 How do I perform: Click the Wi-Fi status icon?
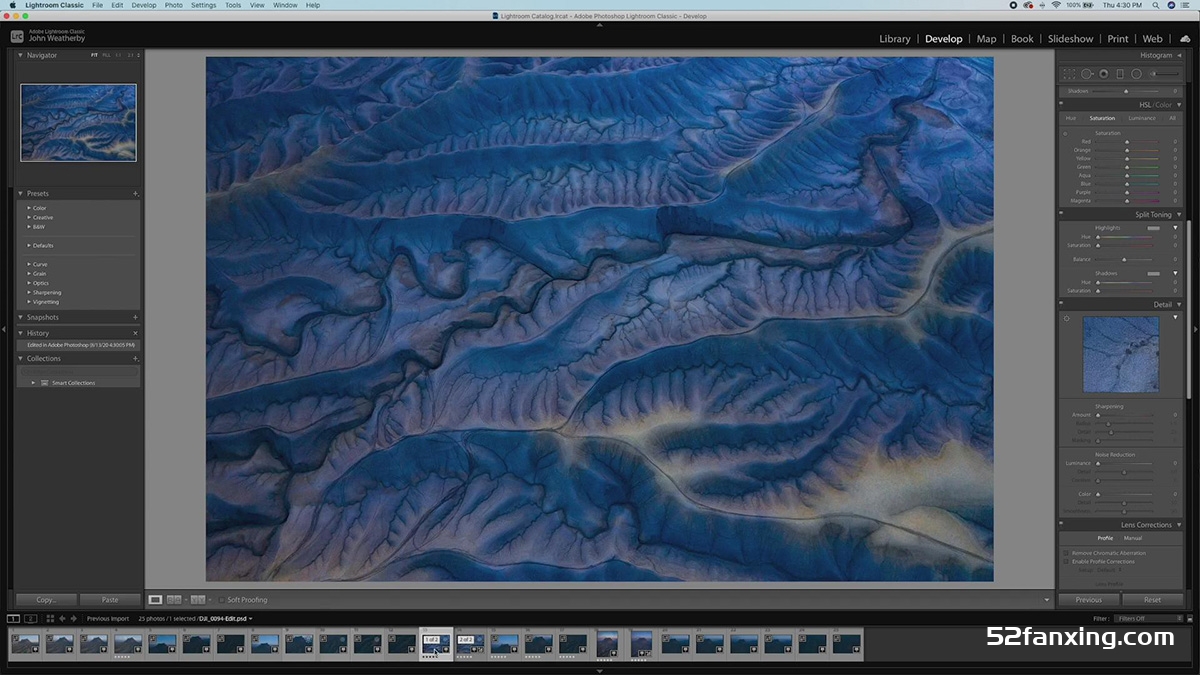pos(1056,5)
